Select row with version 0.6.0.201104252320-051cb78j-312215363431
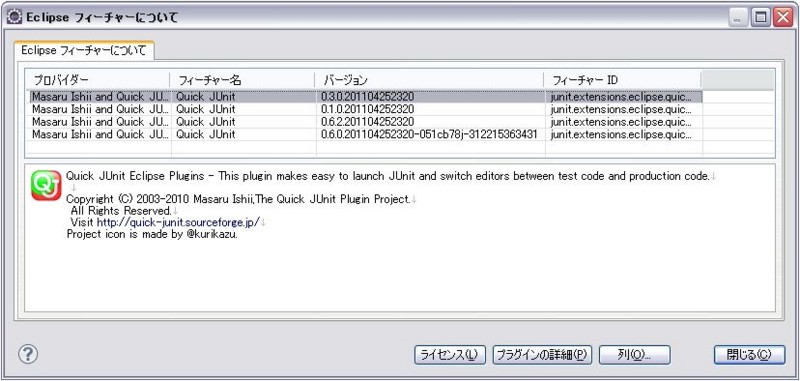Screen dimensions: 800x381 pyautogui.click(x=366, y=135)
